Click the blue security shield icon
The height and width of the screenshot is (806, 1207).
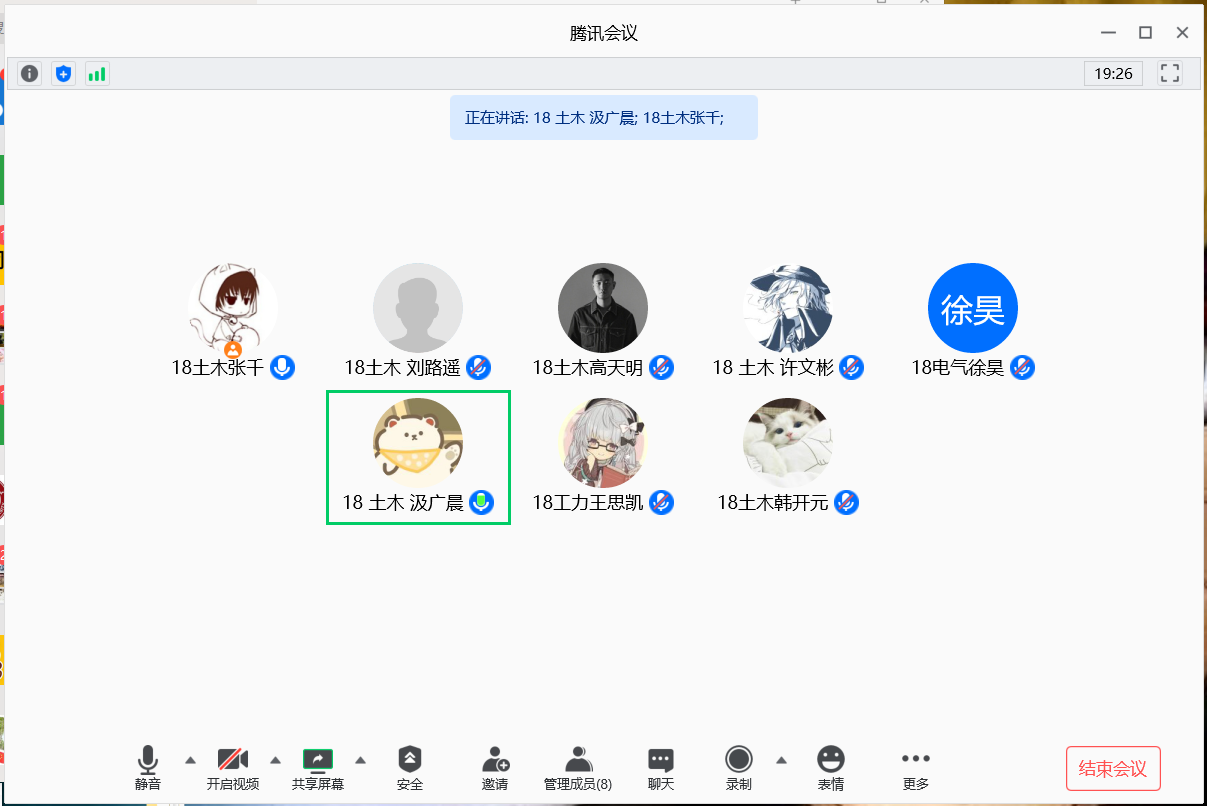coord(64,73)
